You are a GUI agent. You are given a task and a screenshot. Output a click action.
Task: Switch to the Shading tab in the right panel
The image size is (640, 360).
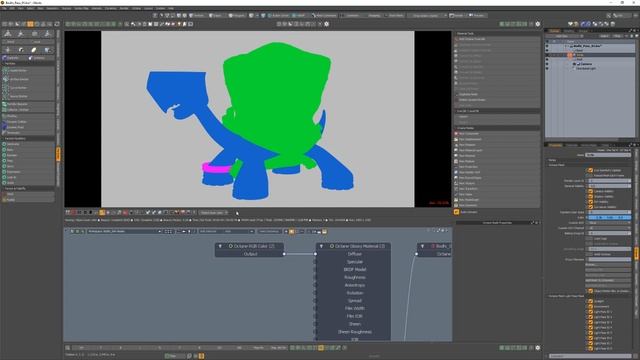[x=569, y=31]
